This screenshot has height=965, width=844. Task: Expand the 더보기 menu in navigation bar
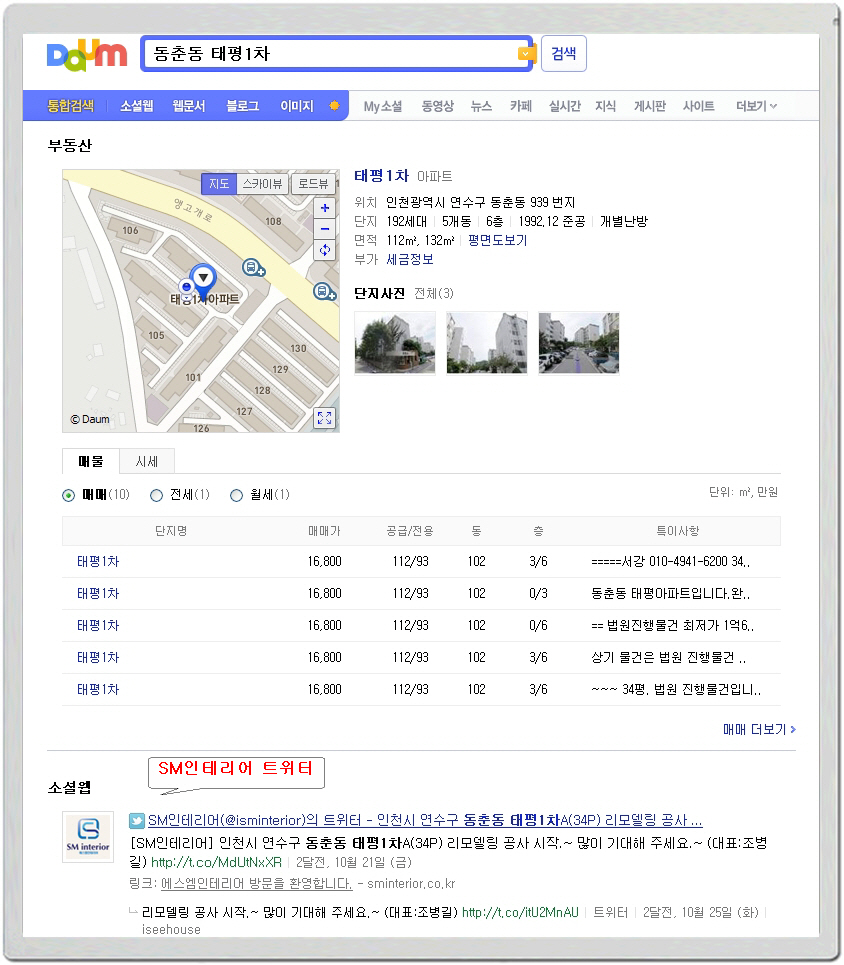click(756, 106)
